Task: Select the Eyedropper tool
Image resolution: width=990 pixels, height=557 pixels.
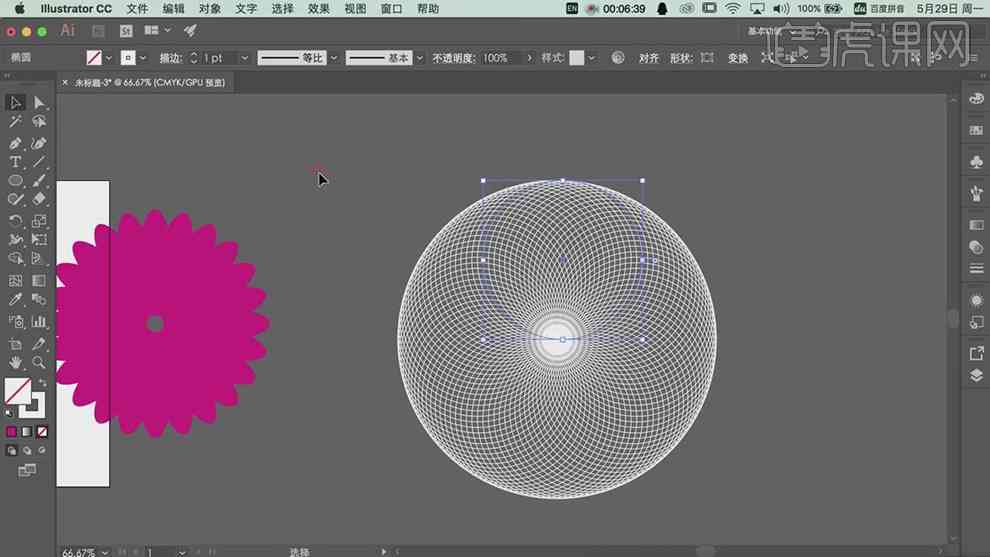Action: [15, 299]
